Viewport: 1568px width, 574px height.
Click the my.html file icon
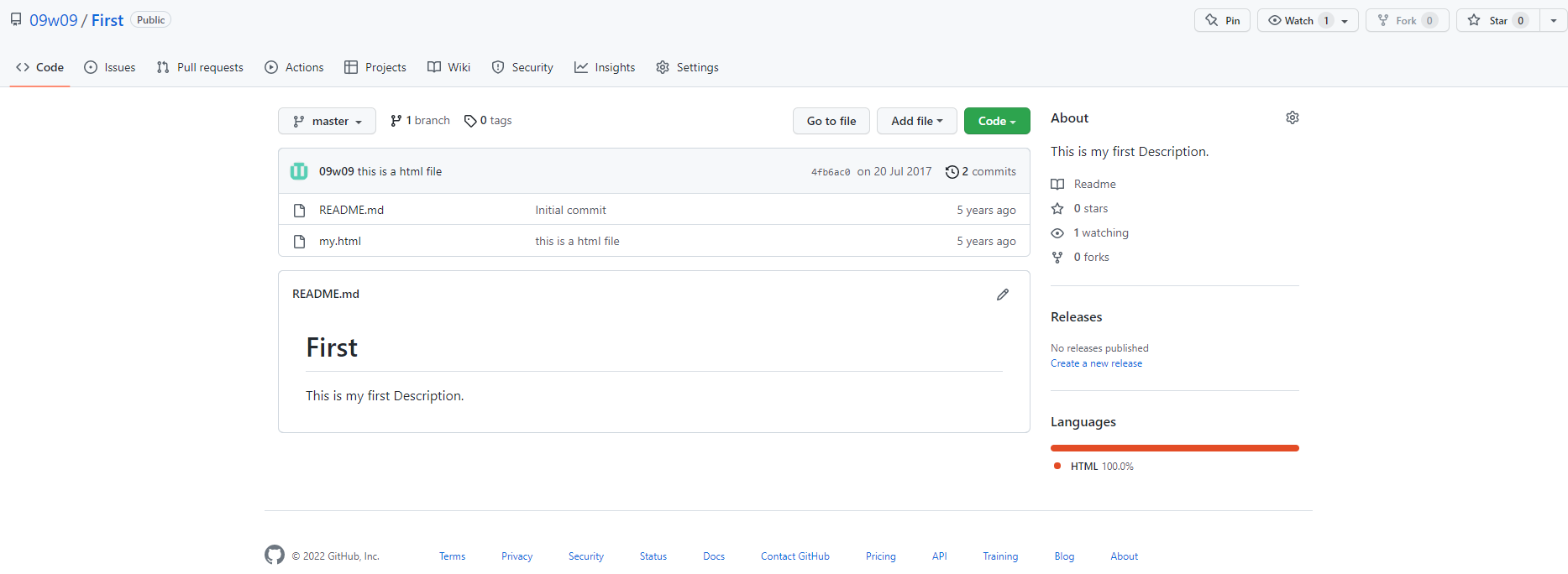[299, 242]
